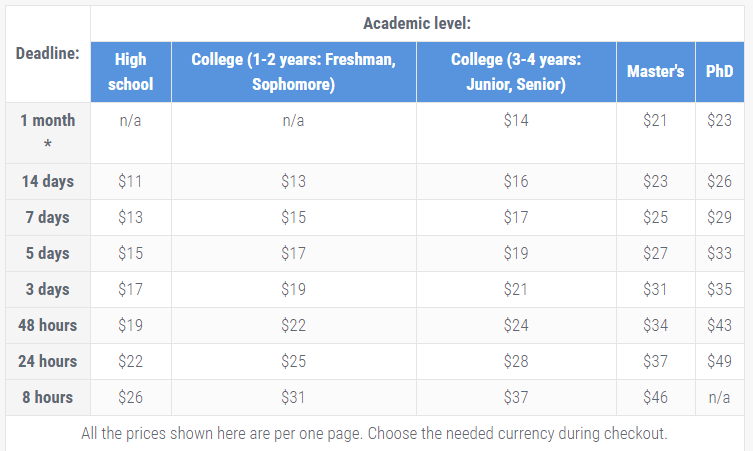Click the per-page pricing footnote text
The height and width of the screenshot is (451, 753).
[374, 433]
